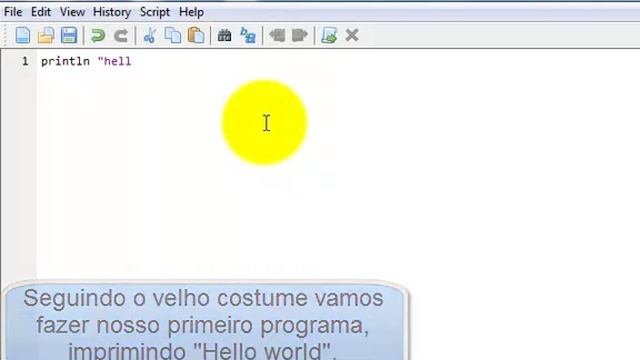Open the Help menu
Image resolution: width=640 pixels, height=360 pixels.
191,12
